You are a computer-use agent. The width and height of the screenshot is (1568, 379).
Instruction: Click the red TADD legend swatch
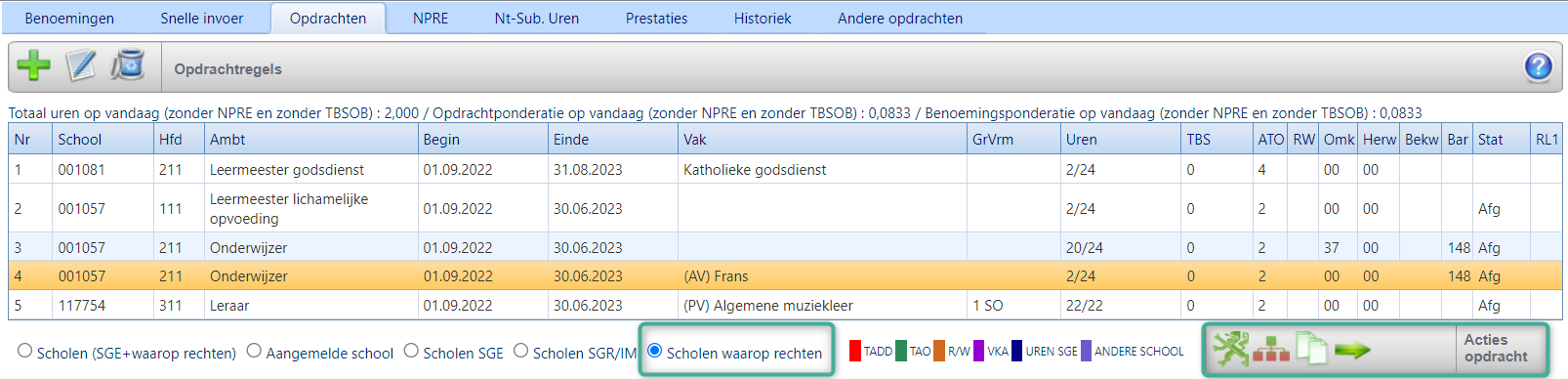[x=855, y=351]
